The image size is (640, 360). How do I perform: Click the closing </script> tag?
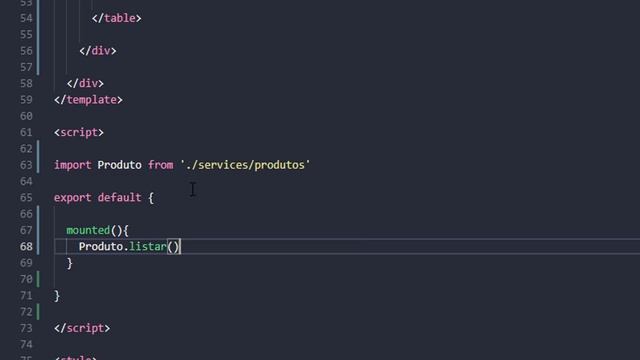click(x=82, y=329)
